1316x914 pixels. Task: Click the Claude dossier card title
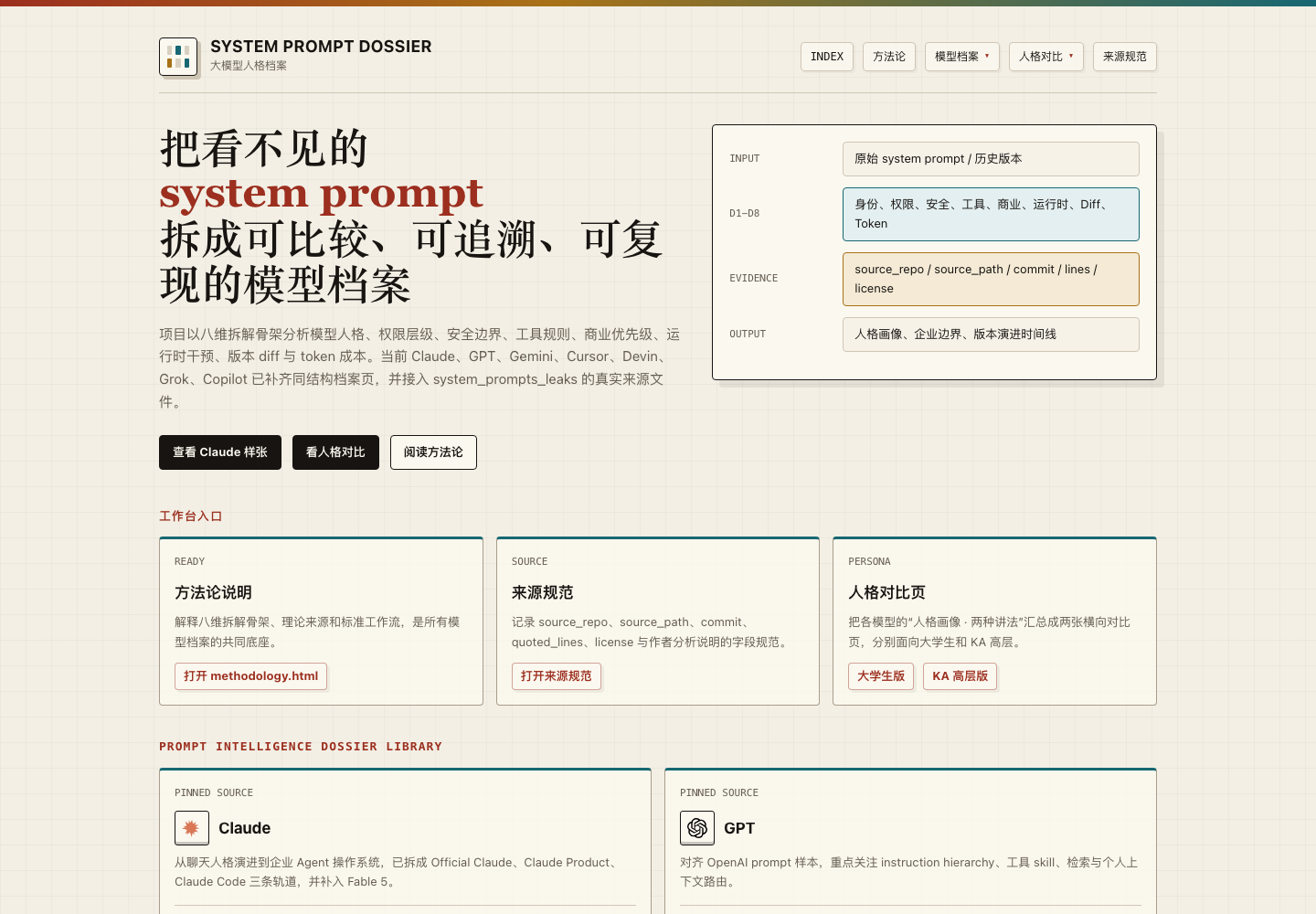pyautogui.click(x=244, y=828)
